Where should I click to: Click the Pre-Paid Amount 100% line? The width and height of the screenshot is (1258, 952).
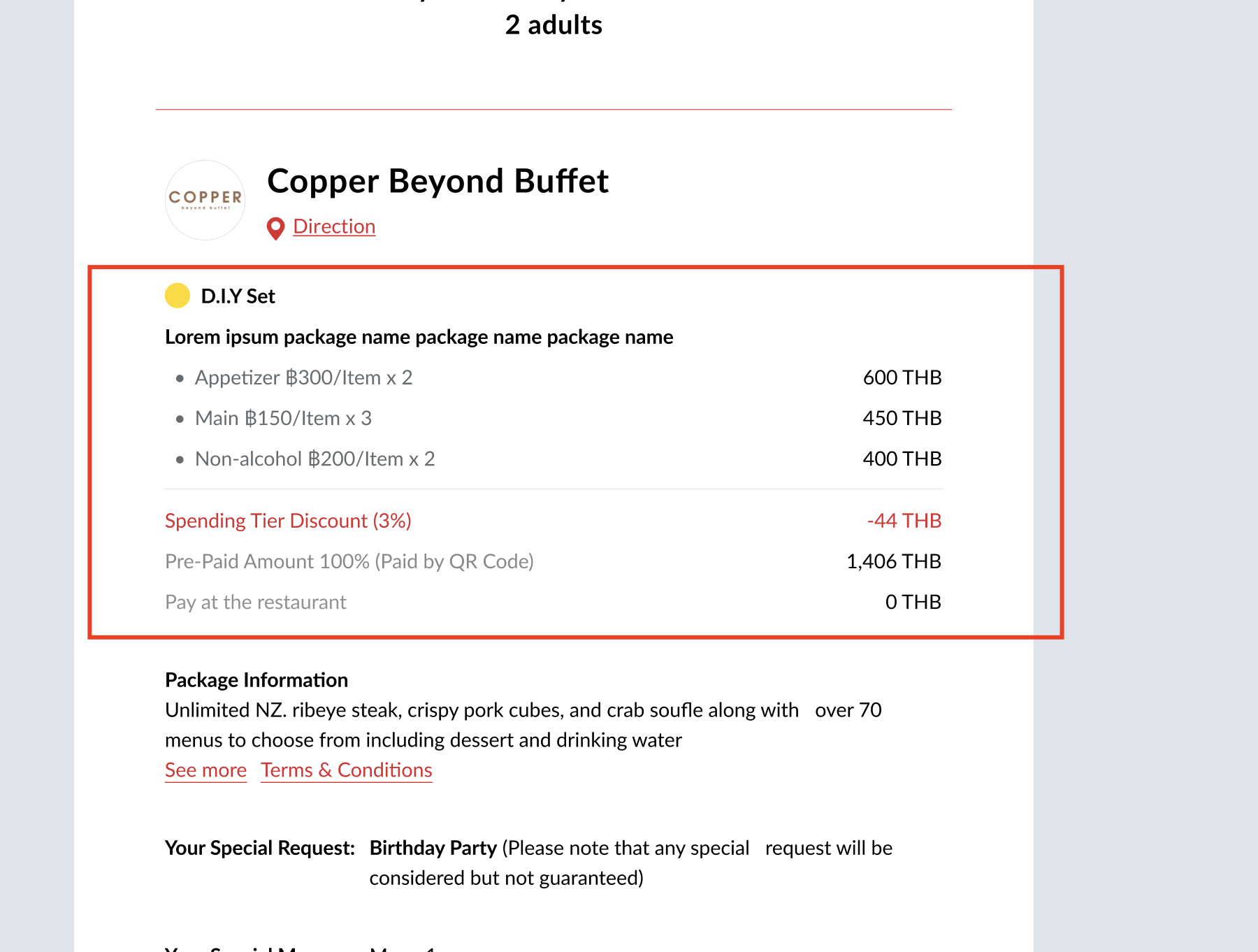[x=349, y=561]
